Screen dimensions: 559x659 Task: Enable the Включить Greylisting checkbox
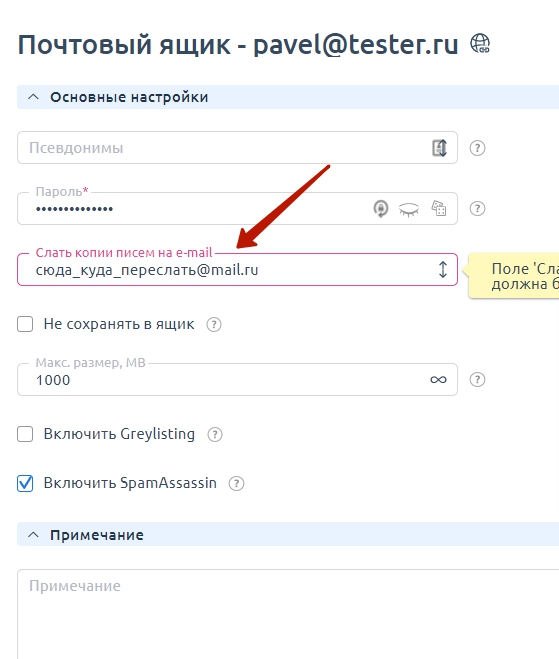tap(25, 434)
